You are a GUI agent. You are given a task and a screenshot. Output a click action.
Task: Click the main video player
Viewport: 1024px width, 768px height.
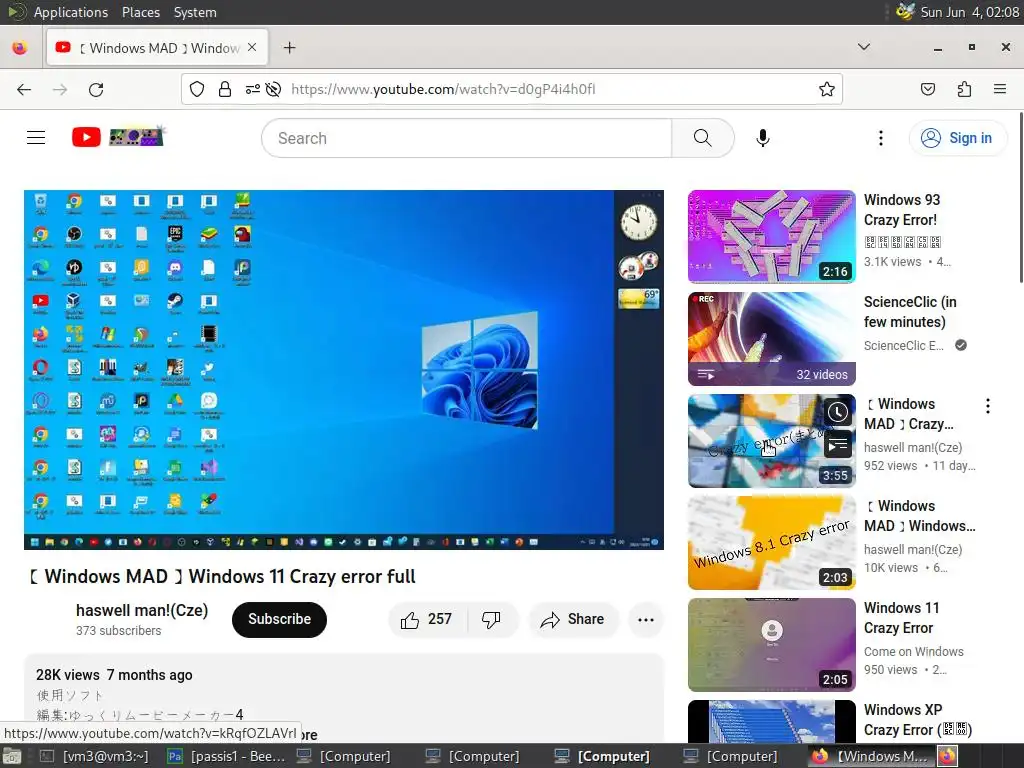pyautogui.click(x=344, y=370)
